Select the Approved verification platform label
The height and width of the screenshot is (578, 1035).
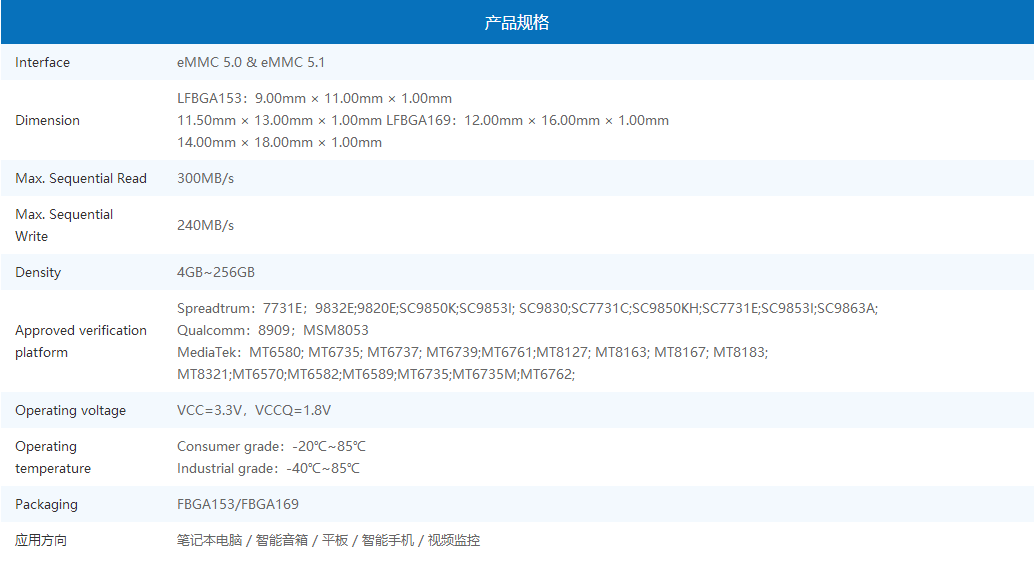(81, 341)
